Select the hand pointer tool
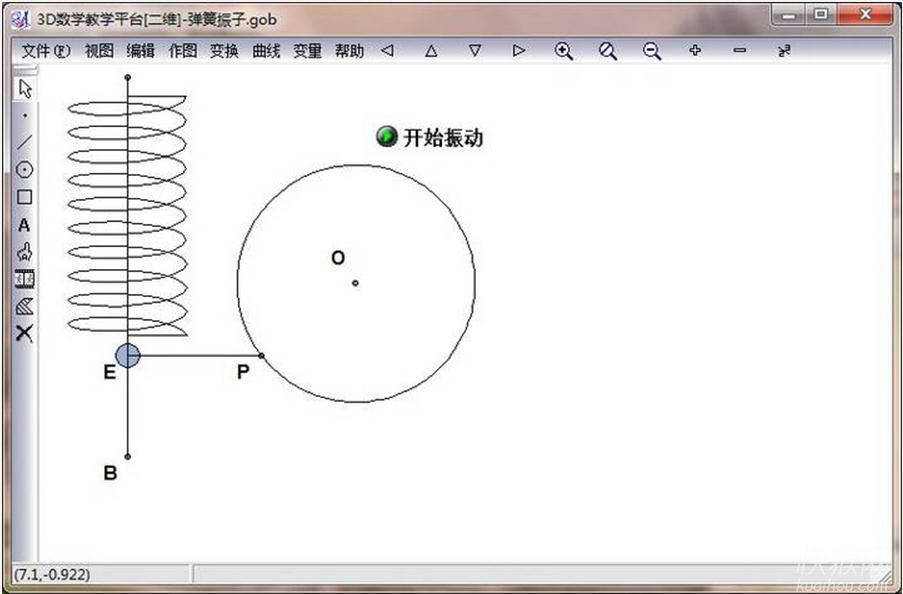The height and width of the screenshot is (594, 903). click(x=24, y=252)
